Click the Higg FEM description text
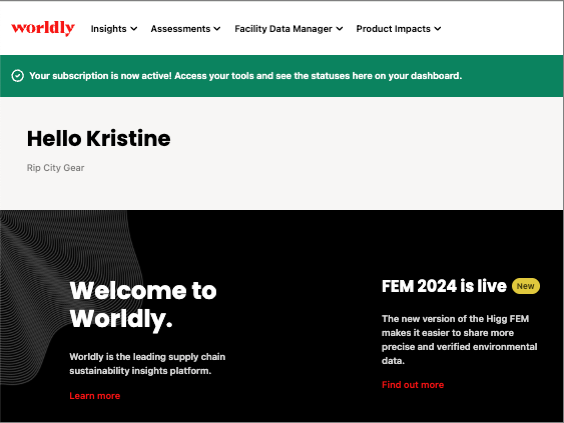This screenshot has height=423, width=564. [x=459, y=340]
